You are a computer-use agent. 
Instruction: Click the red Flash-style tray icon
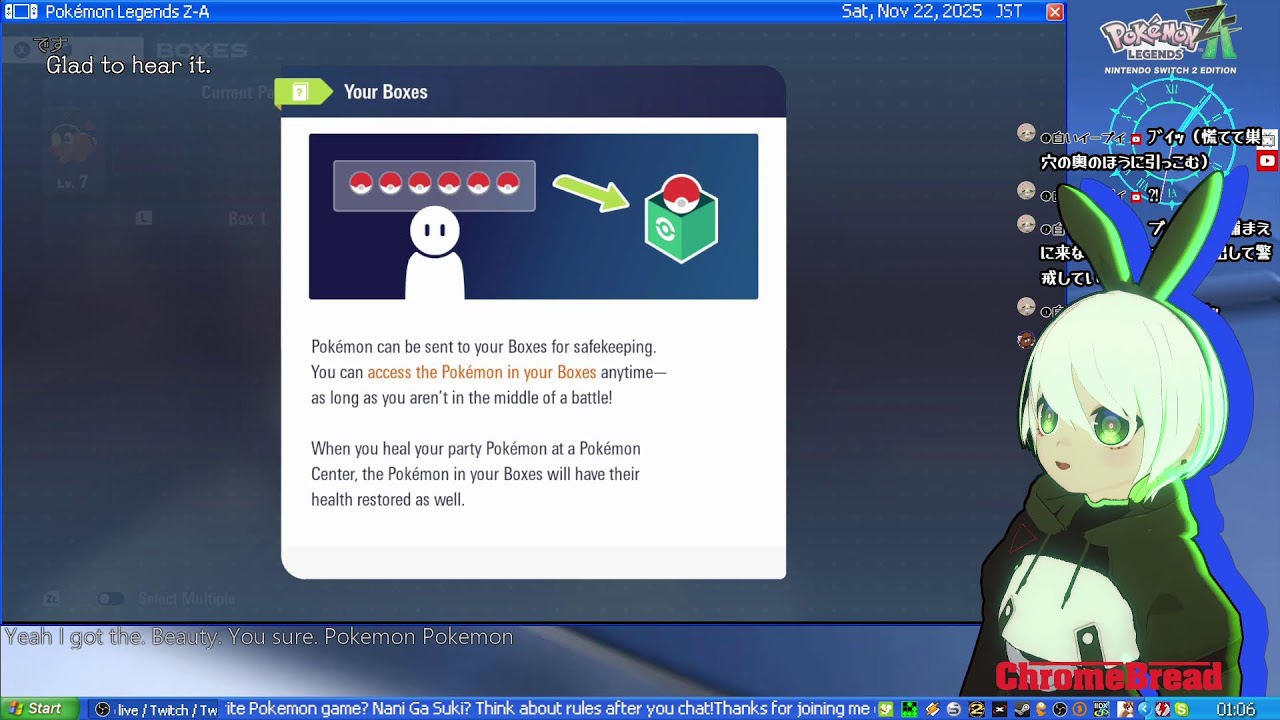(1162, 709)
